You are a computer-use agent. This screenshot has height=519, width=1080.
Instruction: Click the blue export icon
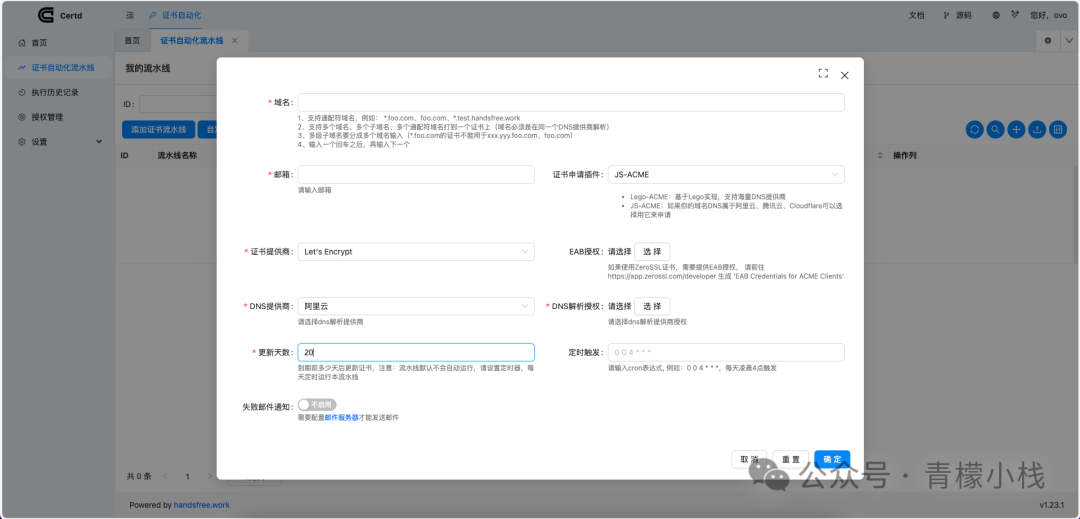click(x=1037, y=129)
